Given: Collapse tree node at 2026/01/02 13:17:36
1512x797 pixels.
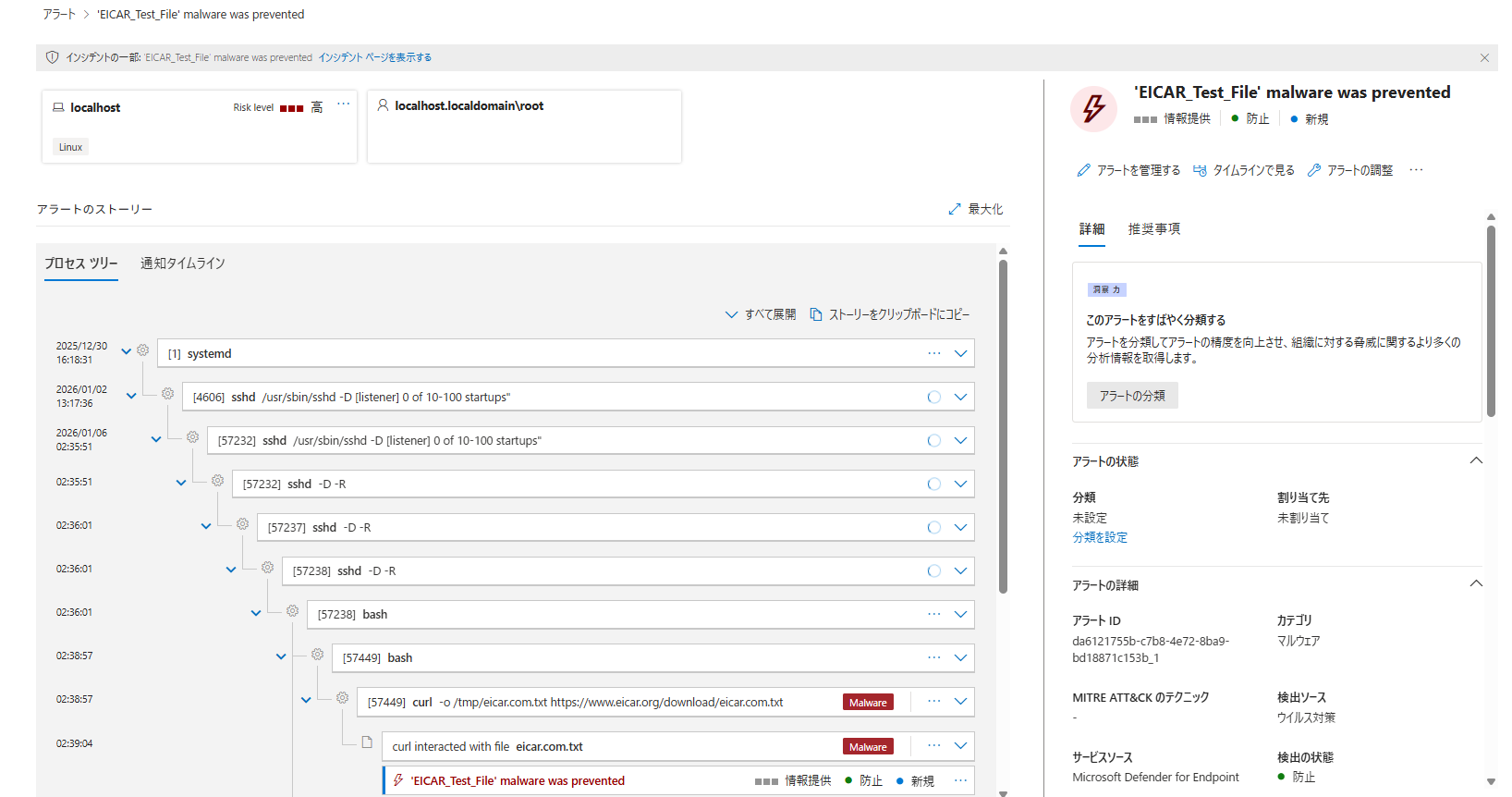Looking at the screenshot, I should [131, 396].
